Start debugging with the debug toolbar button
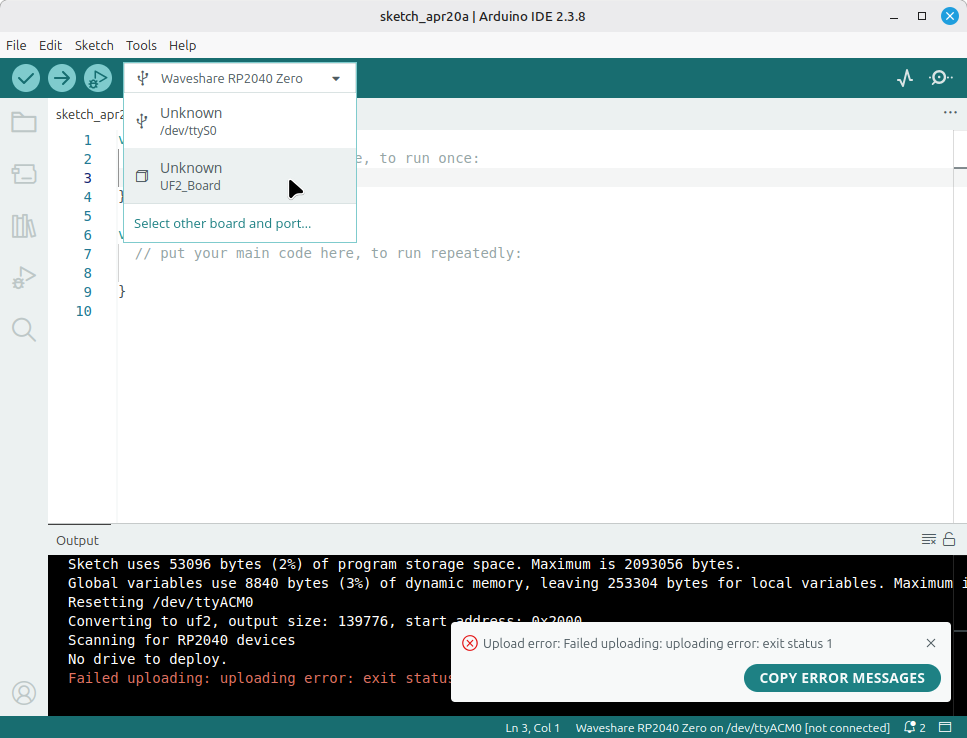Viewport: 967px width, 738px height. (x=97, y=78)
